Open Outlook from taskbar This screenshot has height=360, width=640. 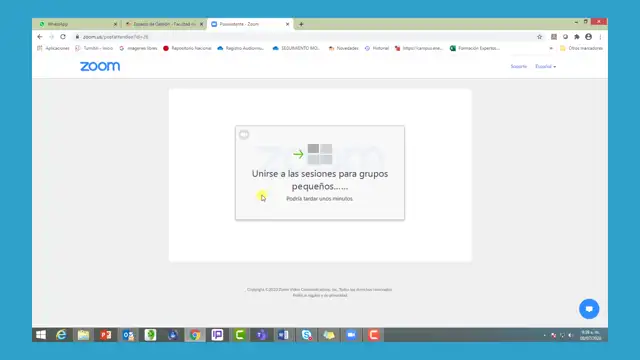[128, 335]
